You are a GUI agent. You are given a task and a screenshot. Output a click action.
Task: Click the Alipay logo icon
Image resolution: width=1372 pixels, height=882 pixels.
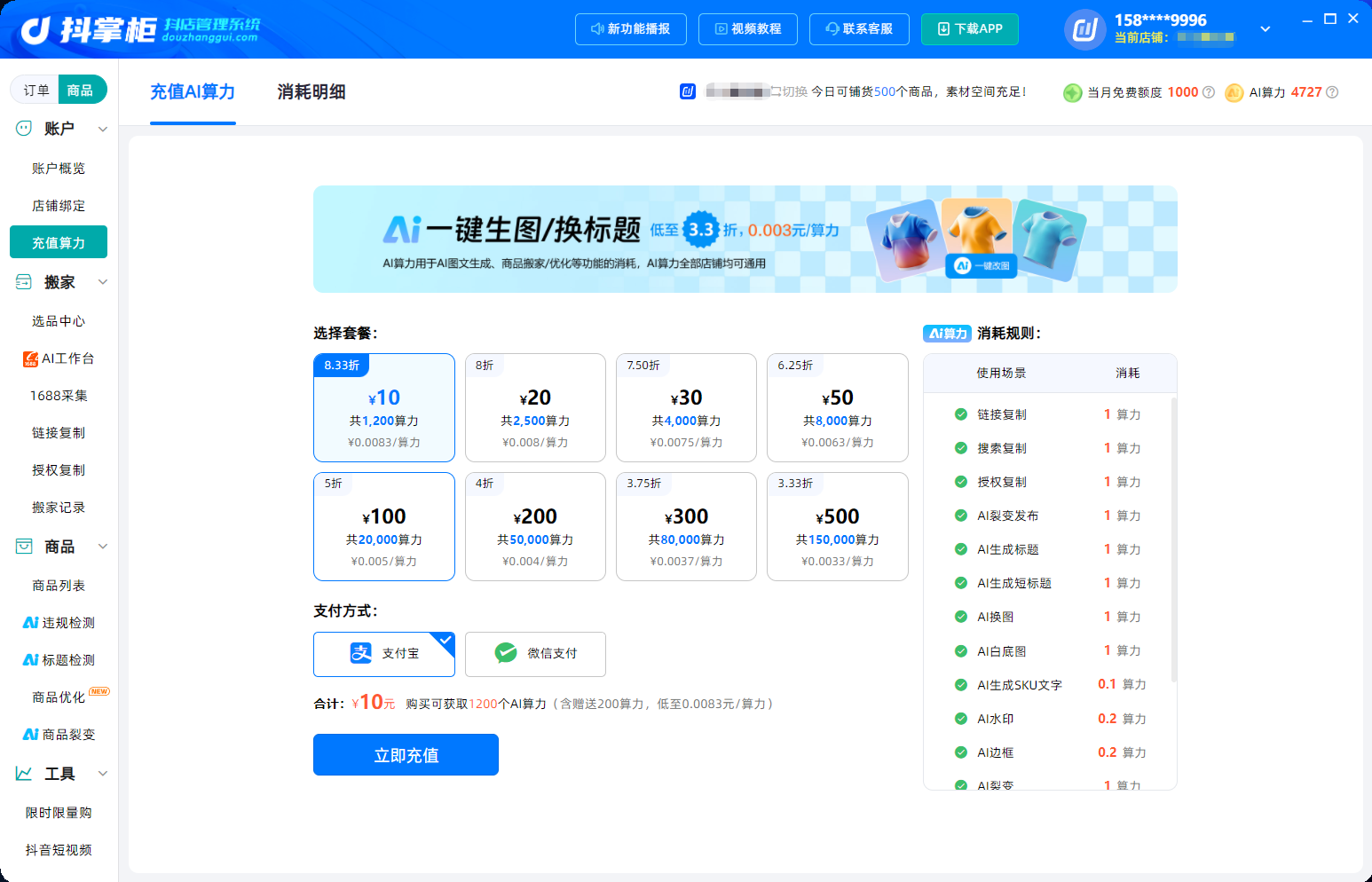(361, 653)
